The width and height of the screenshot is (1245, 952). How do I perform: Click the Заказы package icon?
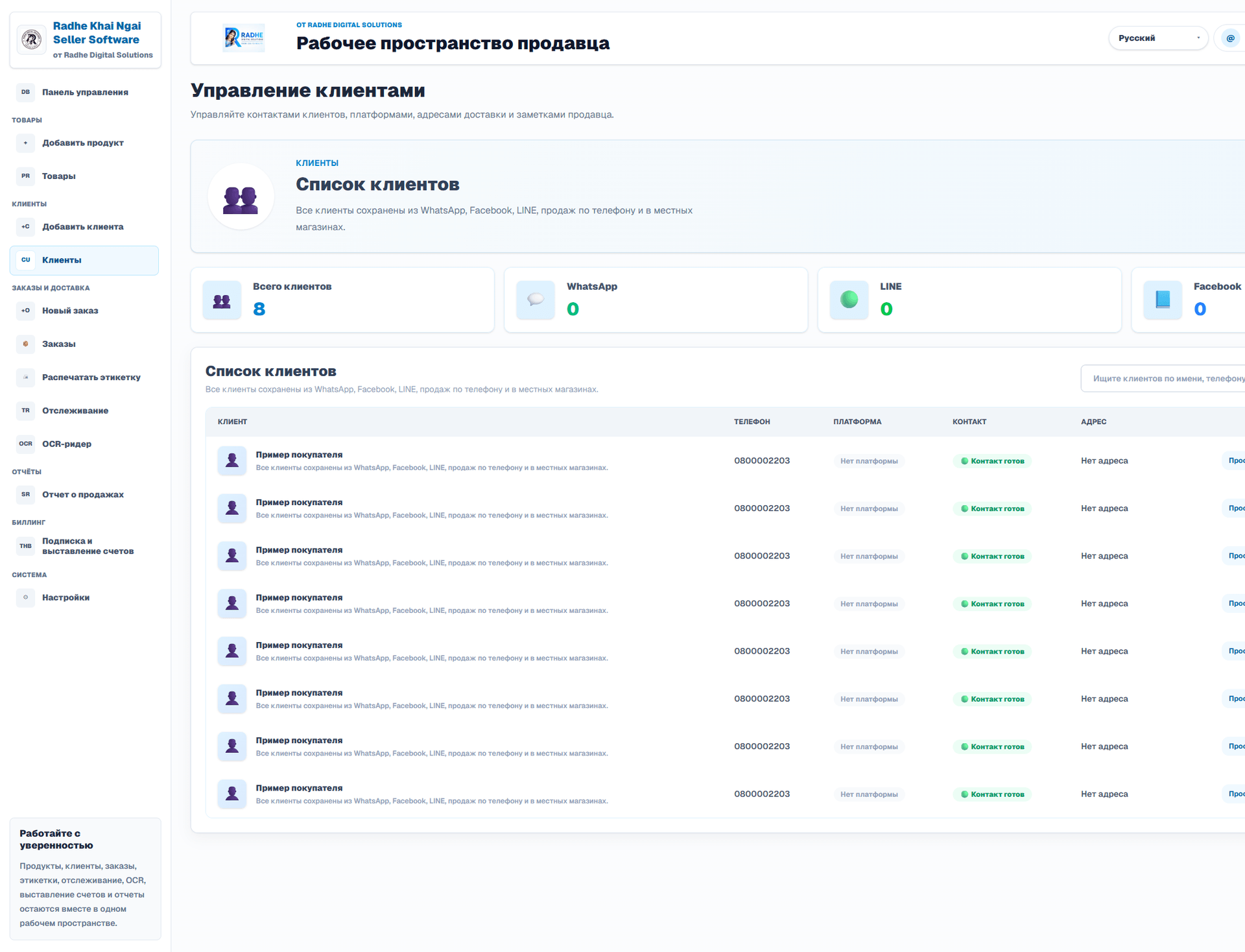click(25, 344)
